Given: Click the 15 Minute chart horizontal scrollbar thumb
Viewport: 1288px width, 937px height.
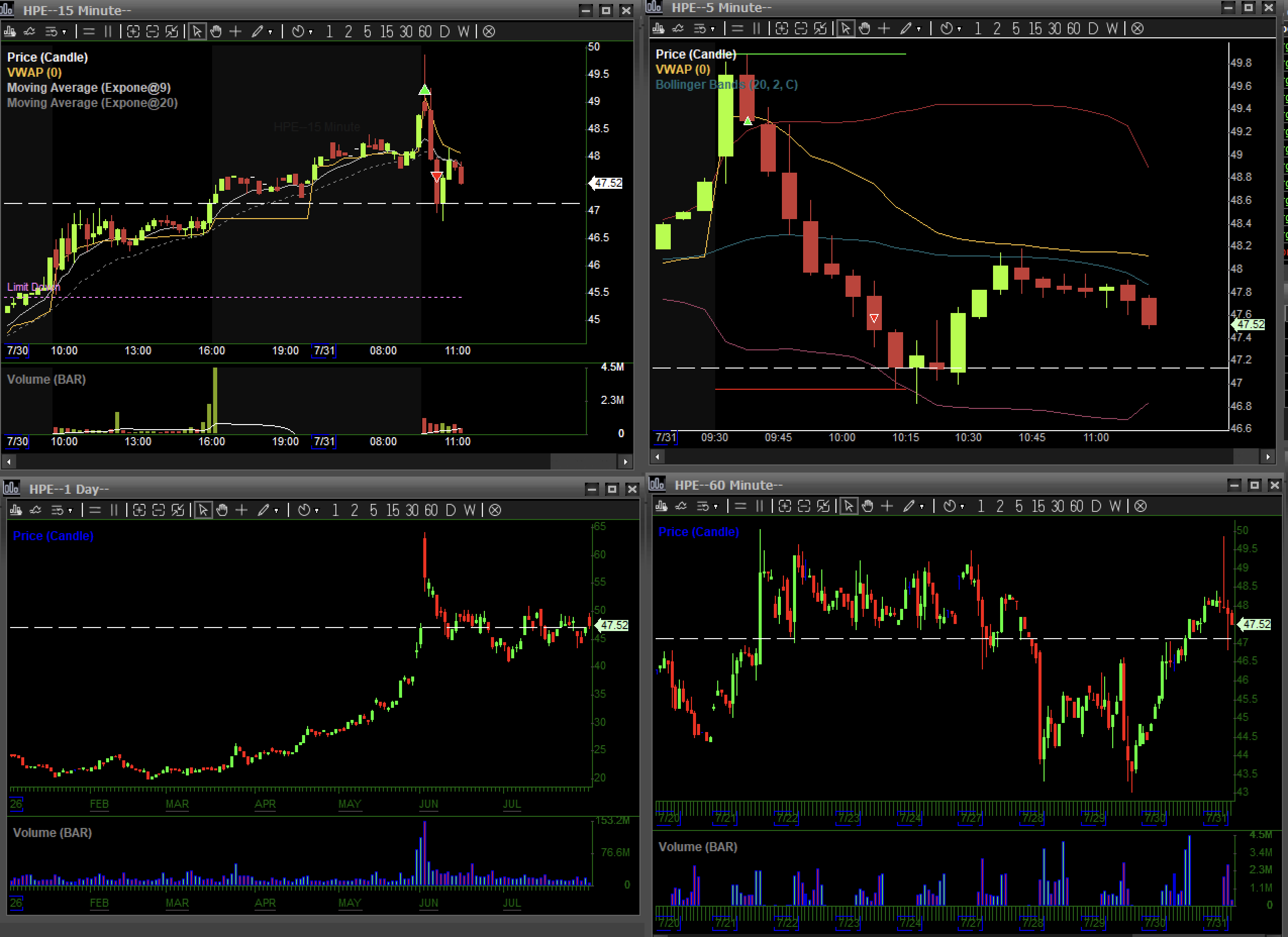Looking at the screenshot, I should [584, 461].
